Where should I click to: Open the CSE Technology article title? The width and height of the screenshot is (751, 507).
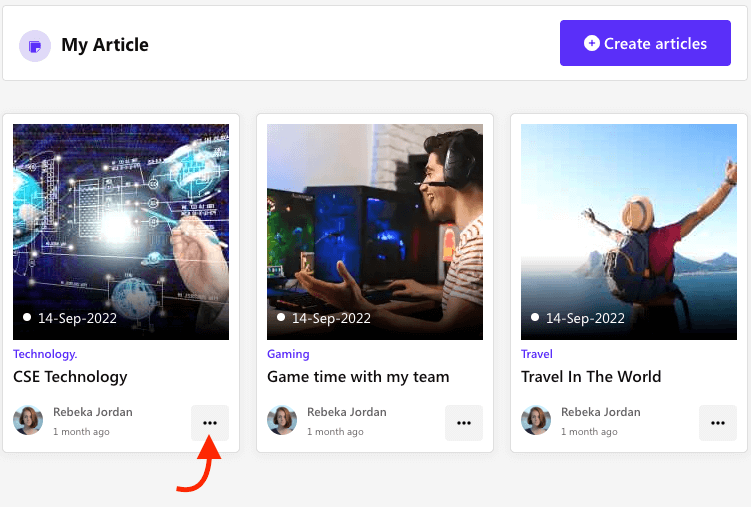click(70, 377)
